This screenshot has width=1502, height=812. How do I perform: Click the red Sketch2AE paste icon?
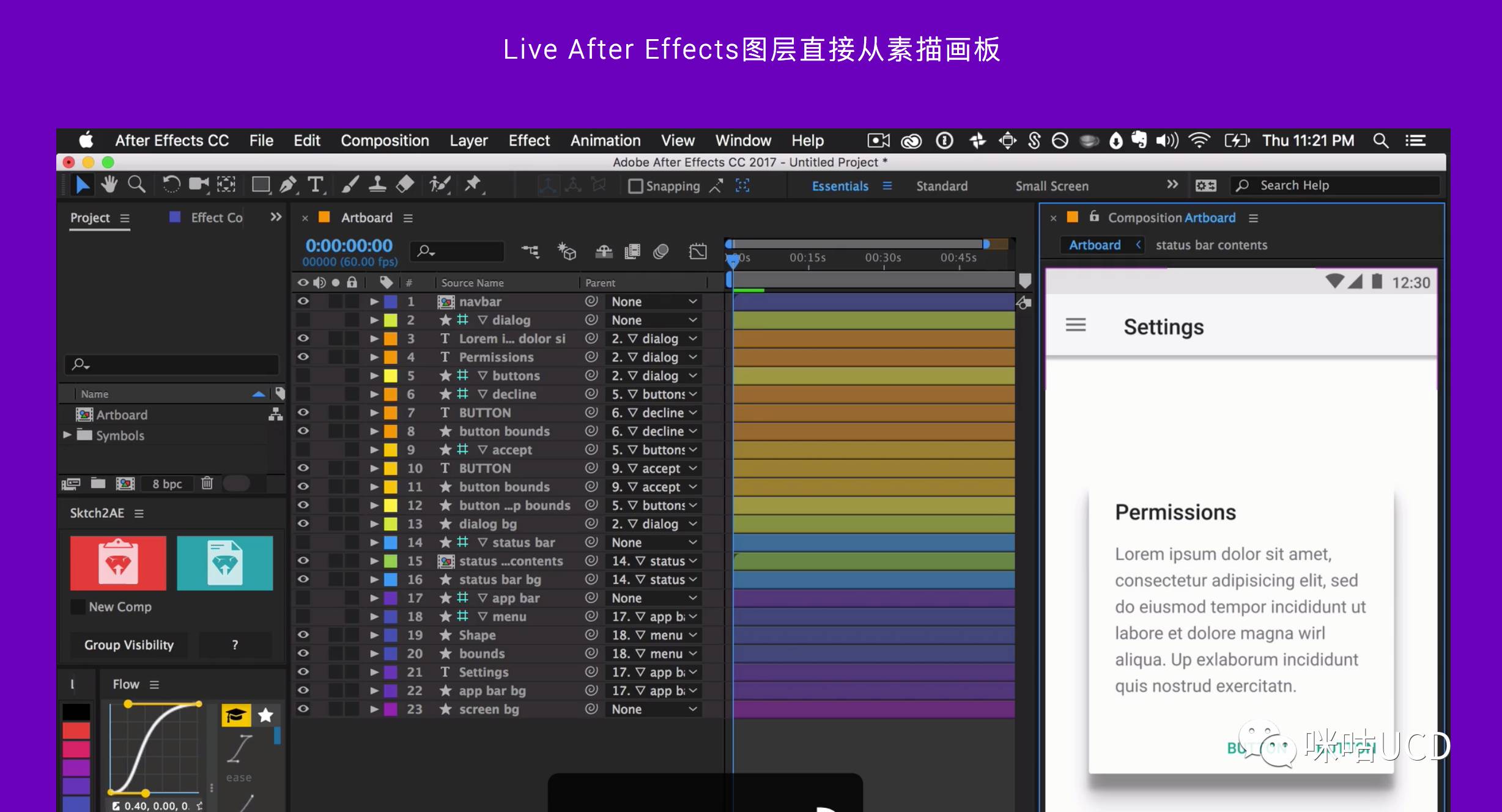(x=118, y=563)
